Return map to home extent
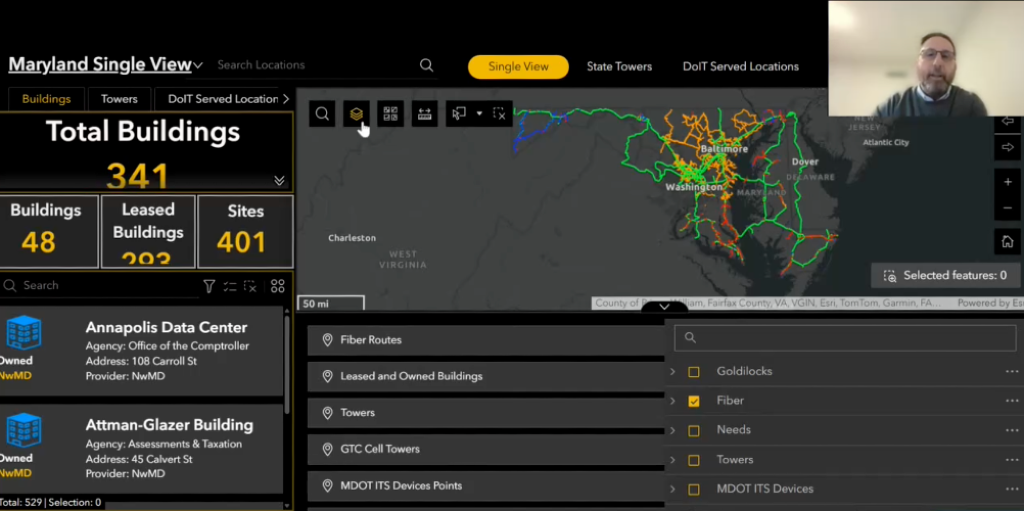1024x511 pixels. click(1008, 242)
